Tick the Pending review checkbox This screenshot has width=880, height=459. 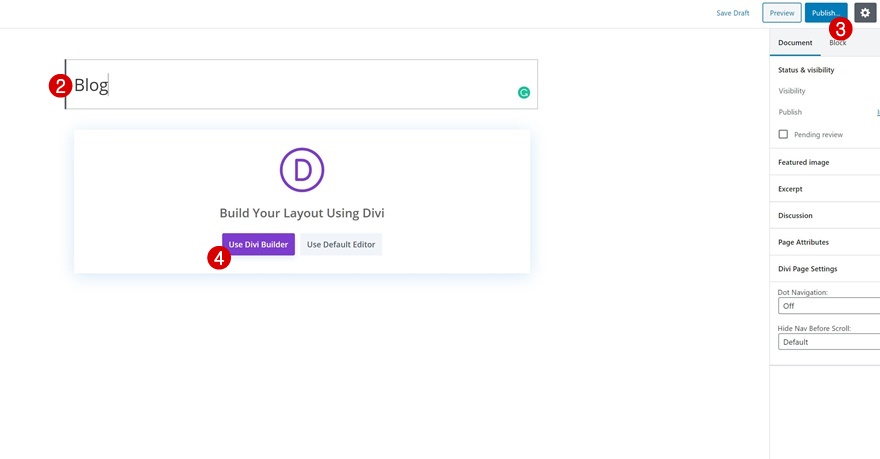click(x=783, y=134)
